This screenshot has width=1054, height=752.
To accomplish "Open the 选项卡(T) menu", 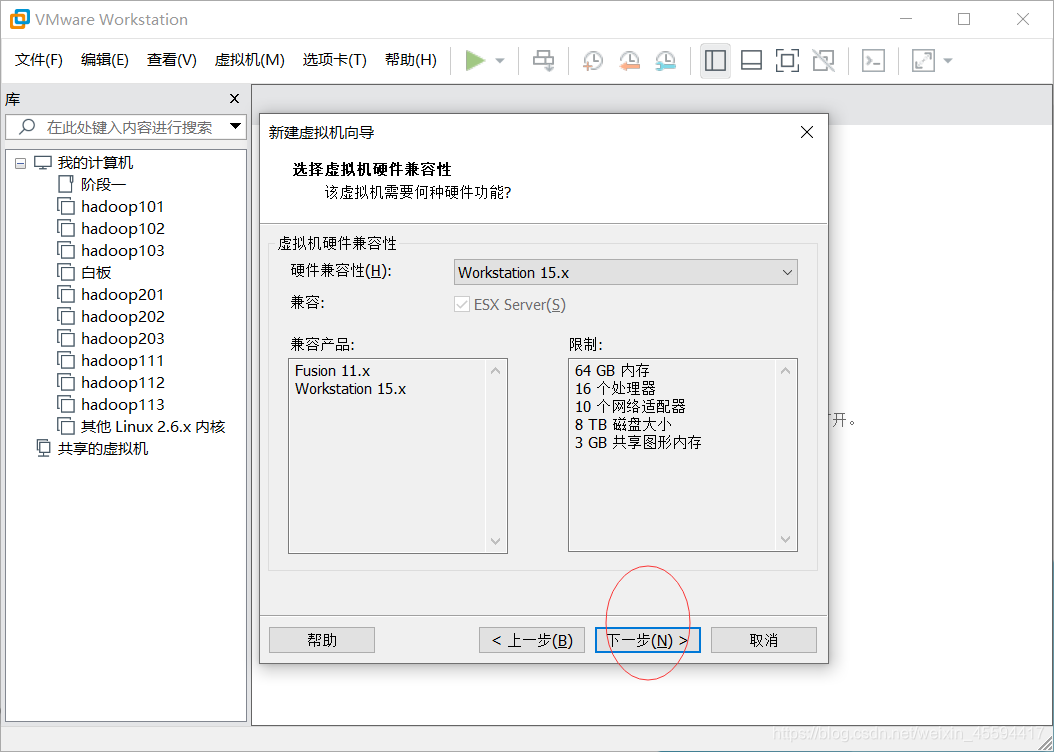I will [x=334, y=60].
